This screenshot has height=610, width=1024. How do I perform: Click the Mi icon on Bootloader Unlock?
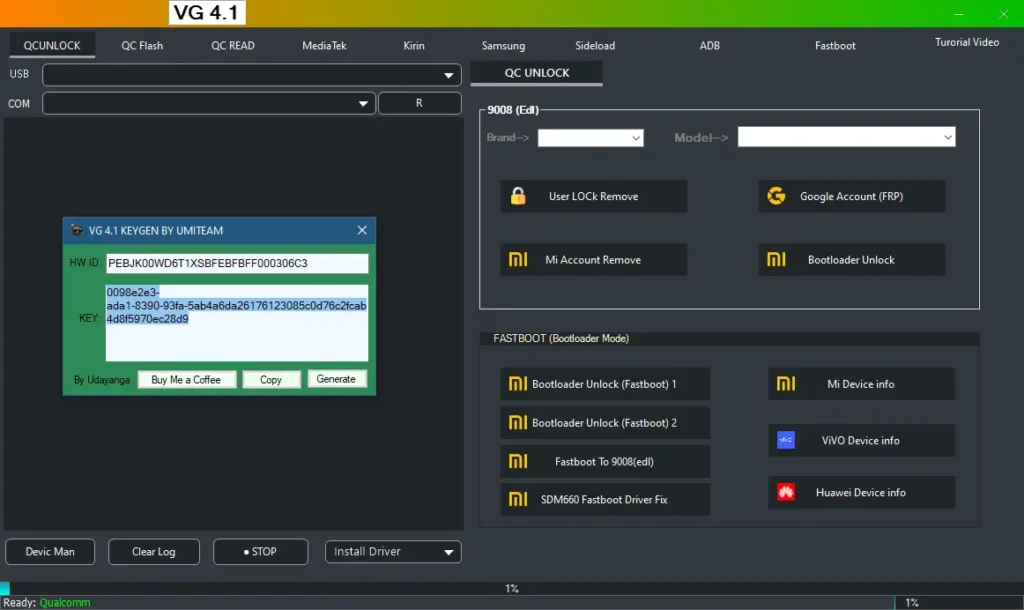[x=776, y=260]
